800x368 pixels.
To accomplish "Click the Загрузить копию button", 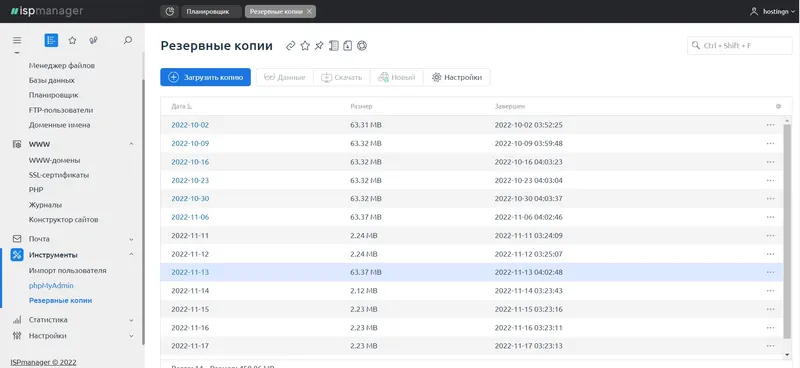I will pos(206,77).
